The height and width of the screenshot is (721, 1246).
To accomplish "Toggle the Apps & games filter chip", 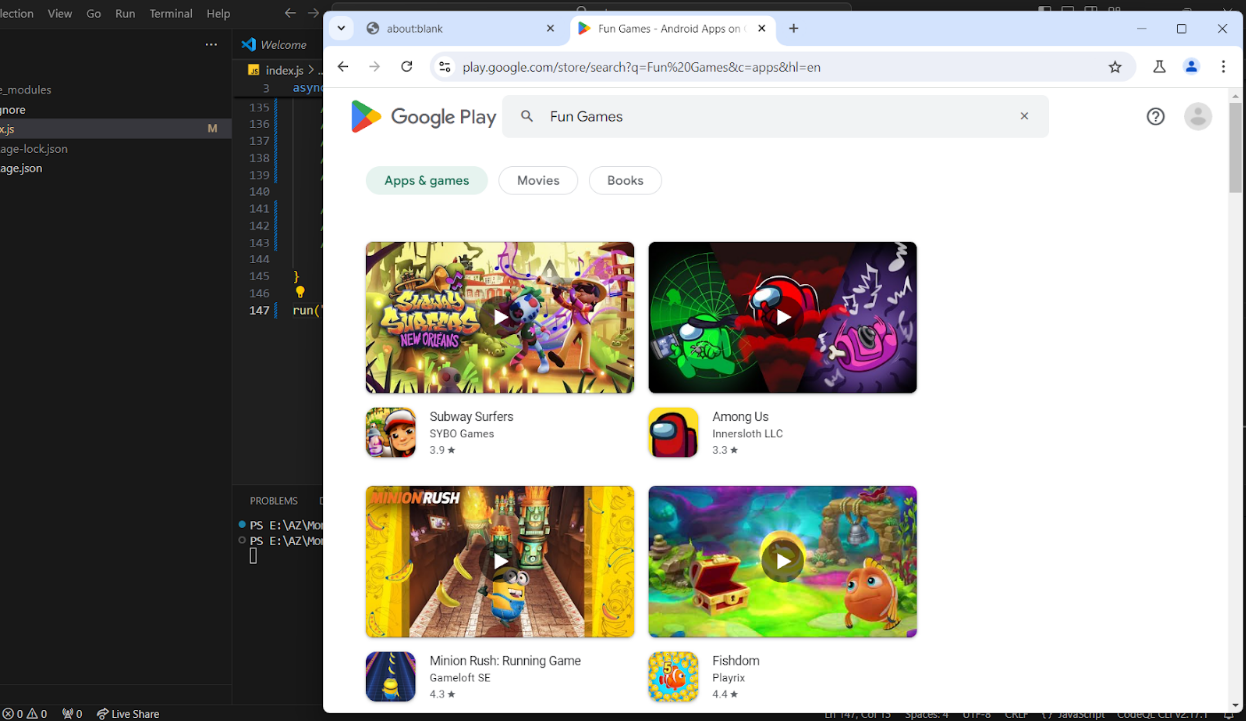I will coord(426,180).
